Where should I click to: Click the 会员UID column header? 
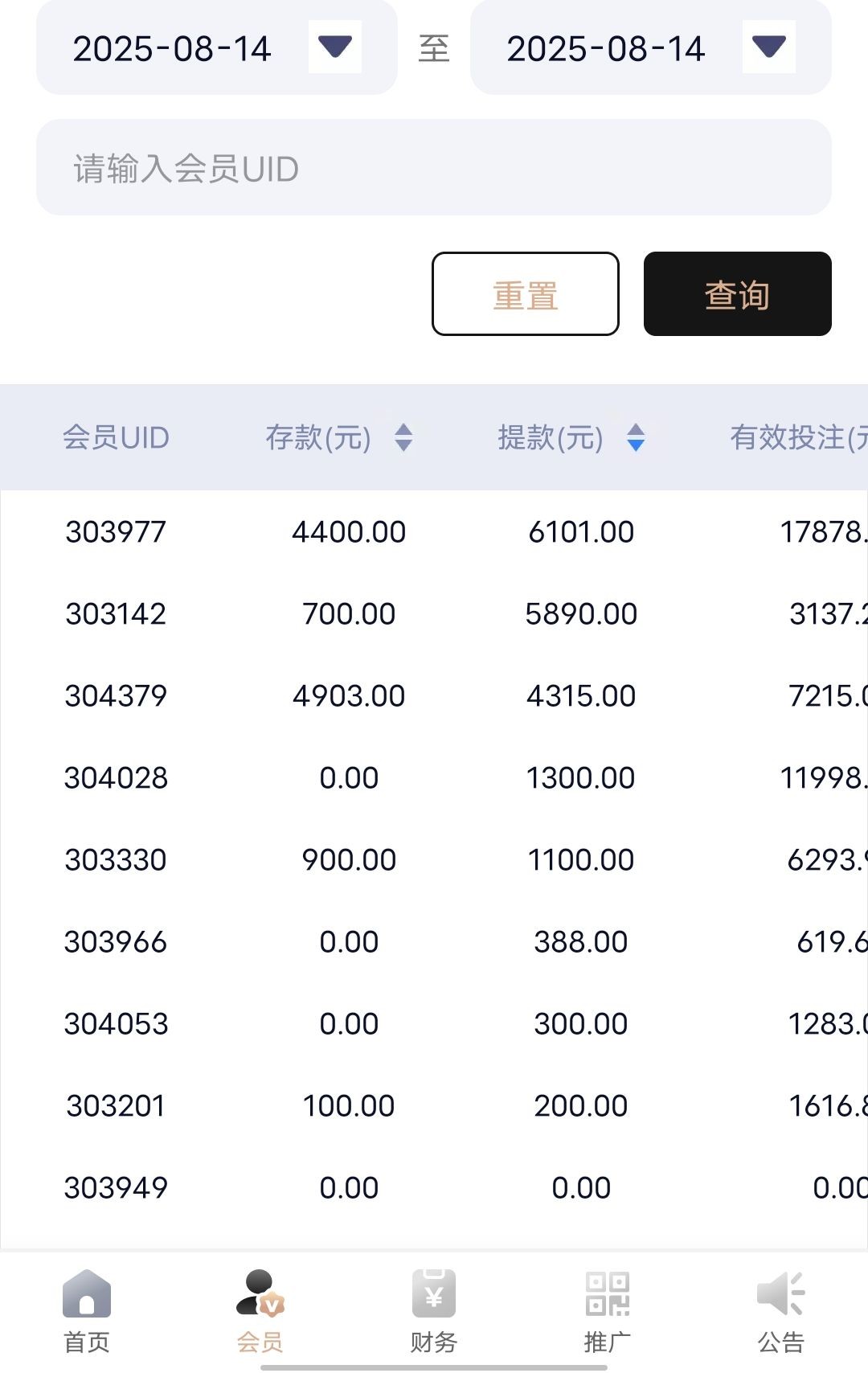116,438
